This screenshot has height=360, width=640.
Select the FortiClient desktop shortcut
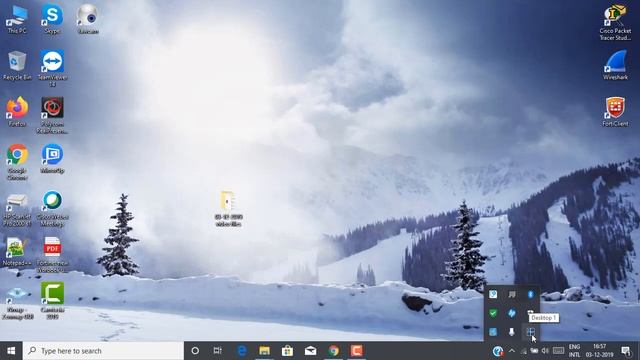coord(615,112)
